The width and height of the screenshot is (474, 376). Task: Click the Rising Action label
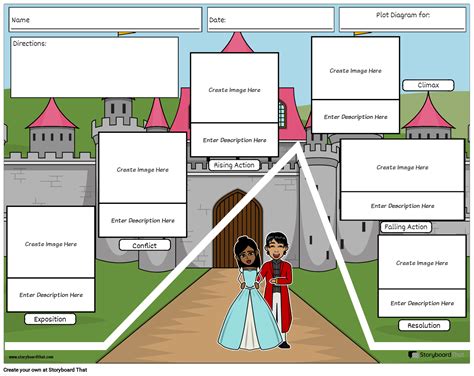[x=234, y=165]
